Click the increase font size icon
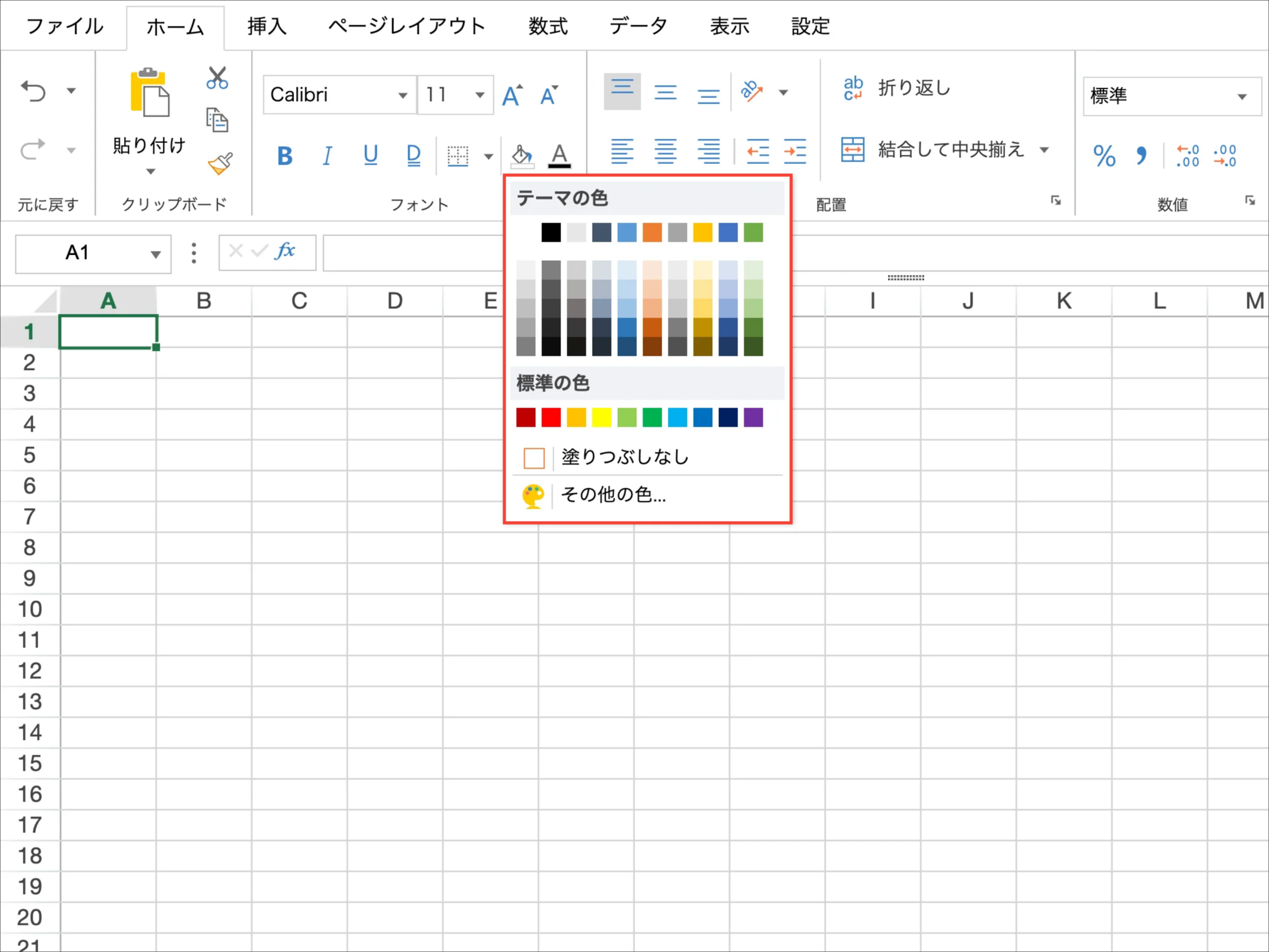1269x952 pixels. pos(512,95)
